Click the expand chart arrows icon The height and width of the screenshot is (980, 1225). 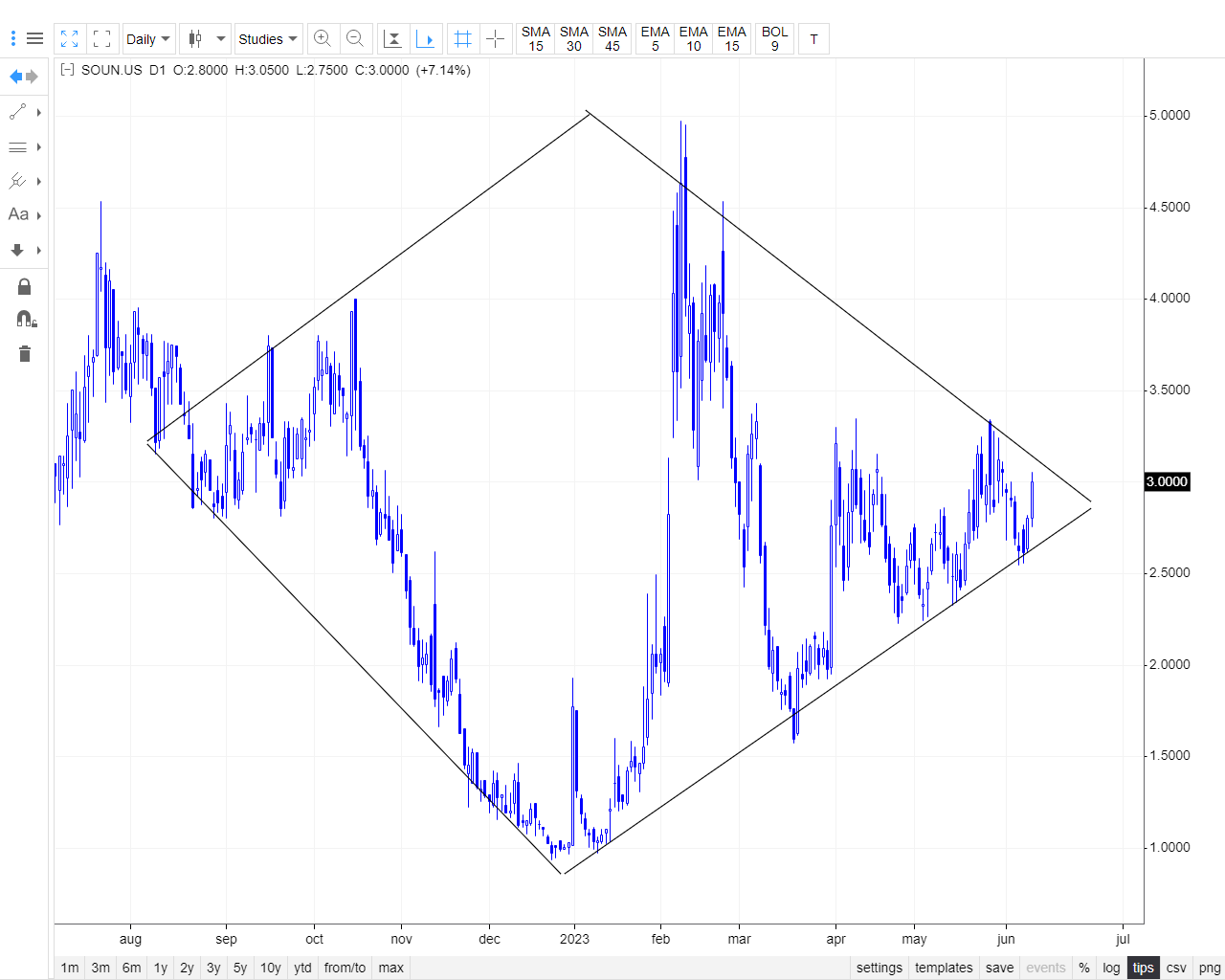[x=70, y=38]
